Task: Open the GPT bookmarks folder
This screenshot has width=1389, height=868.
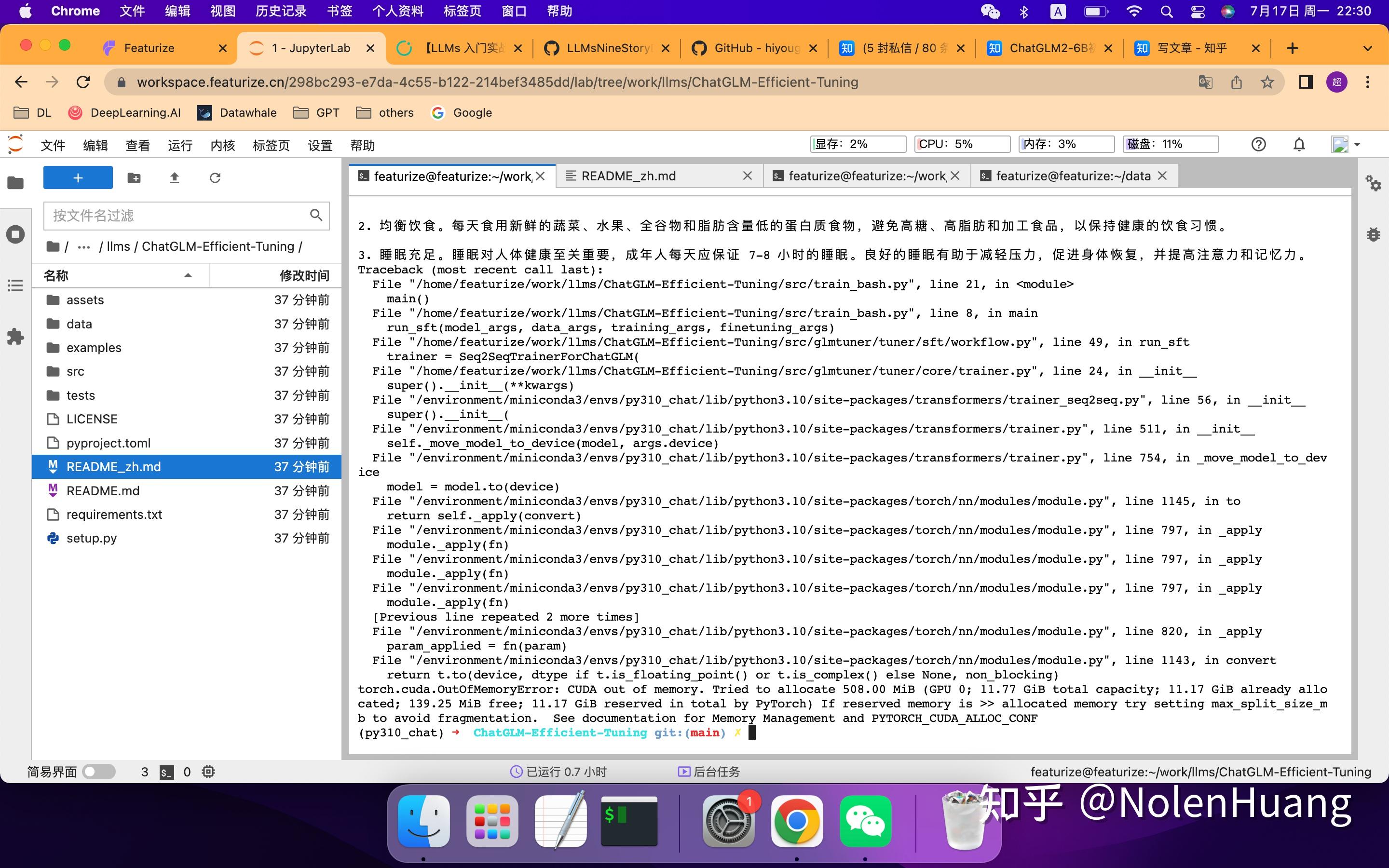Action: click(316, 112)
